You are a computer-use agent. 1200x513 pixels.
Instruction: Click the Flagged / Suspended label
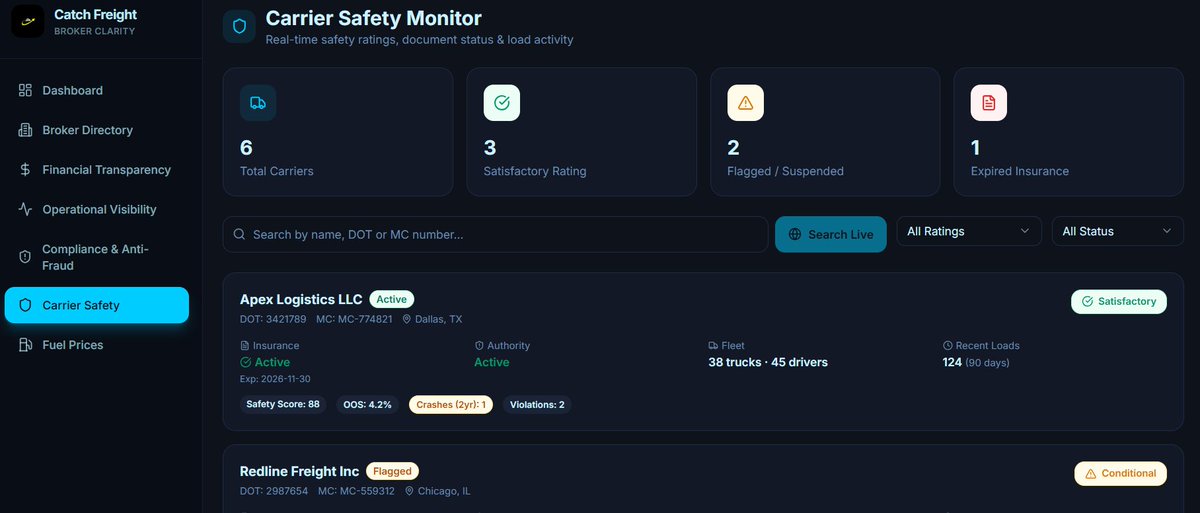click(785, 171)
